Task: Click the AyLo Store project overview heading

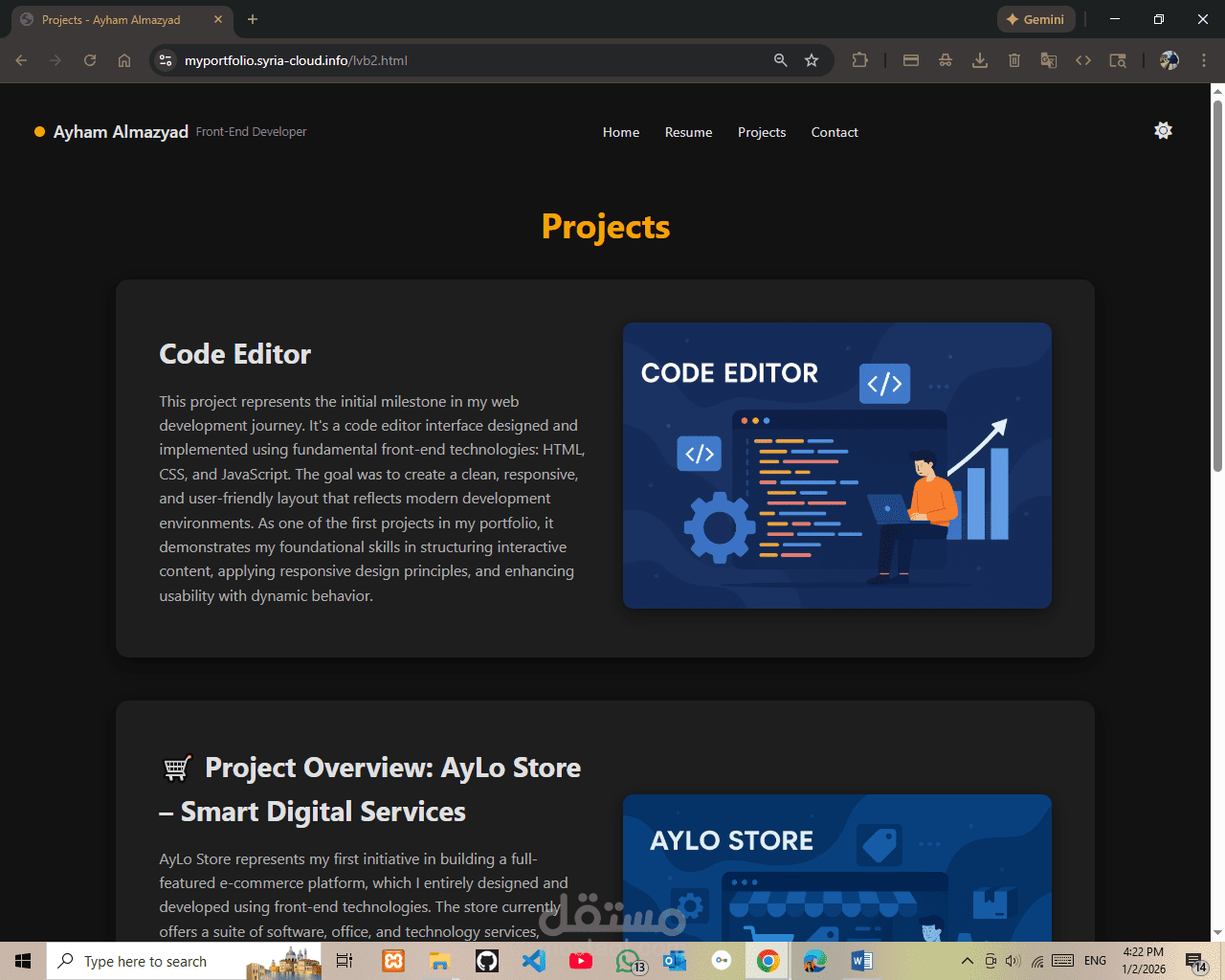Action: [370, 790]
